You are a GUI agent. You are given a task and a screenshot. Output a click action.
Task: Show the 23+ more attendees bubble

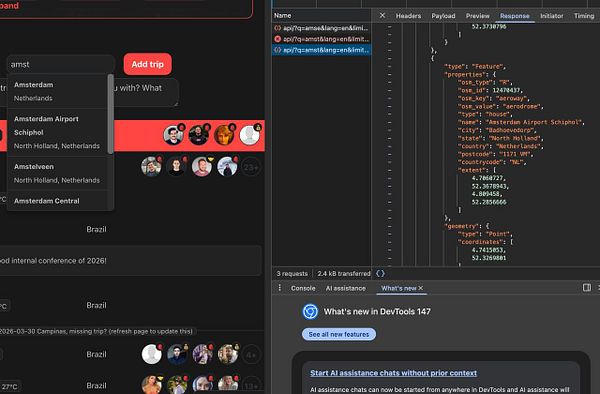pyautogui.click(x=251, y=167)
